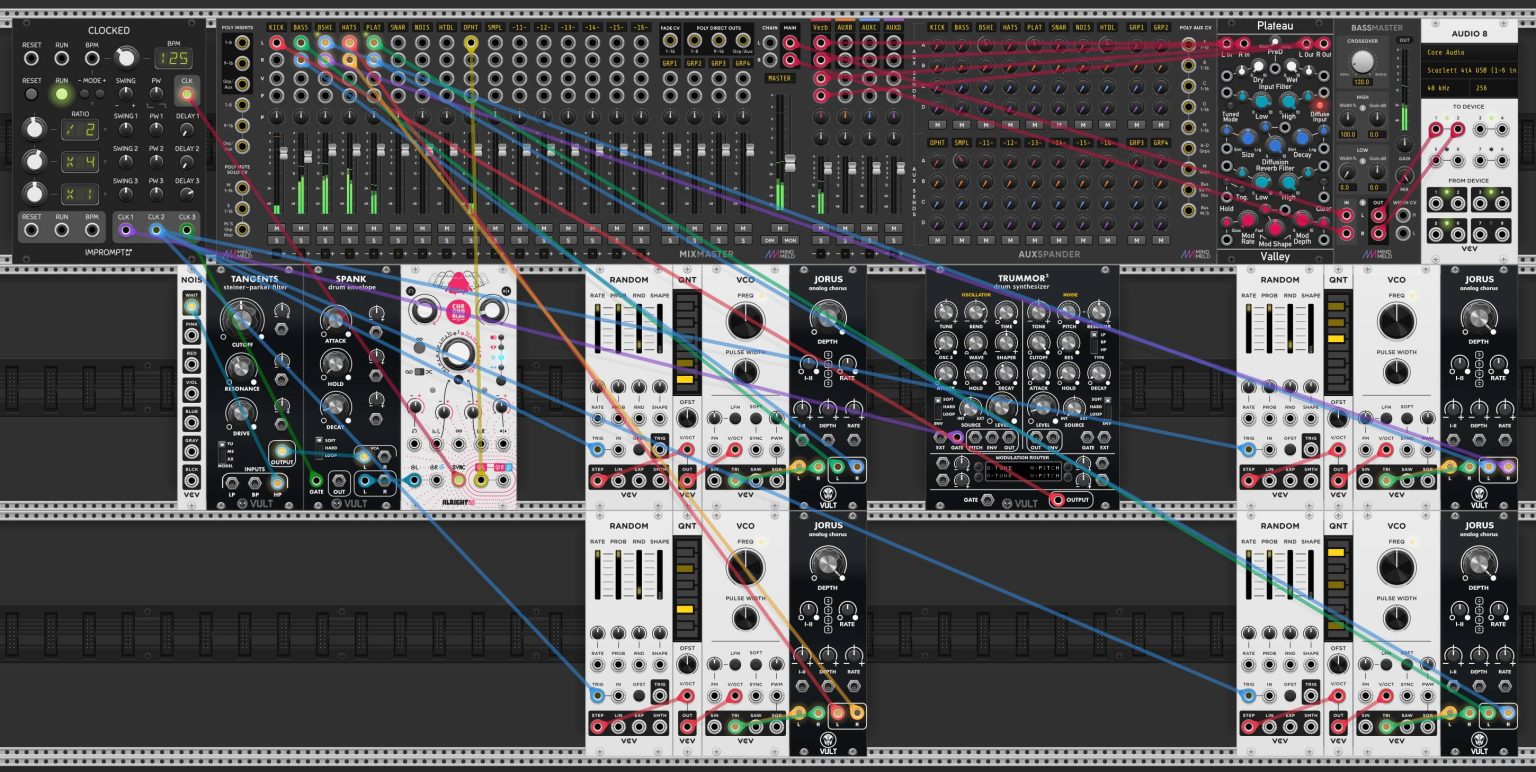Open the MASTER label menu in MixMaster
Image resolution: width=1536 pixels, height=772 pixels.
(778, 78)
